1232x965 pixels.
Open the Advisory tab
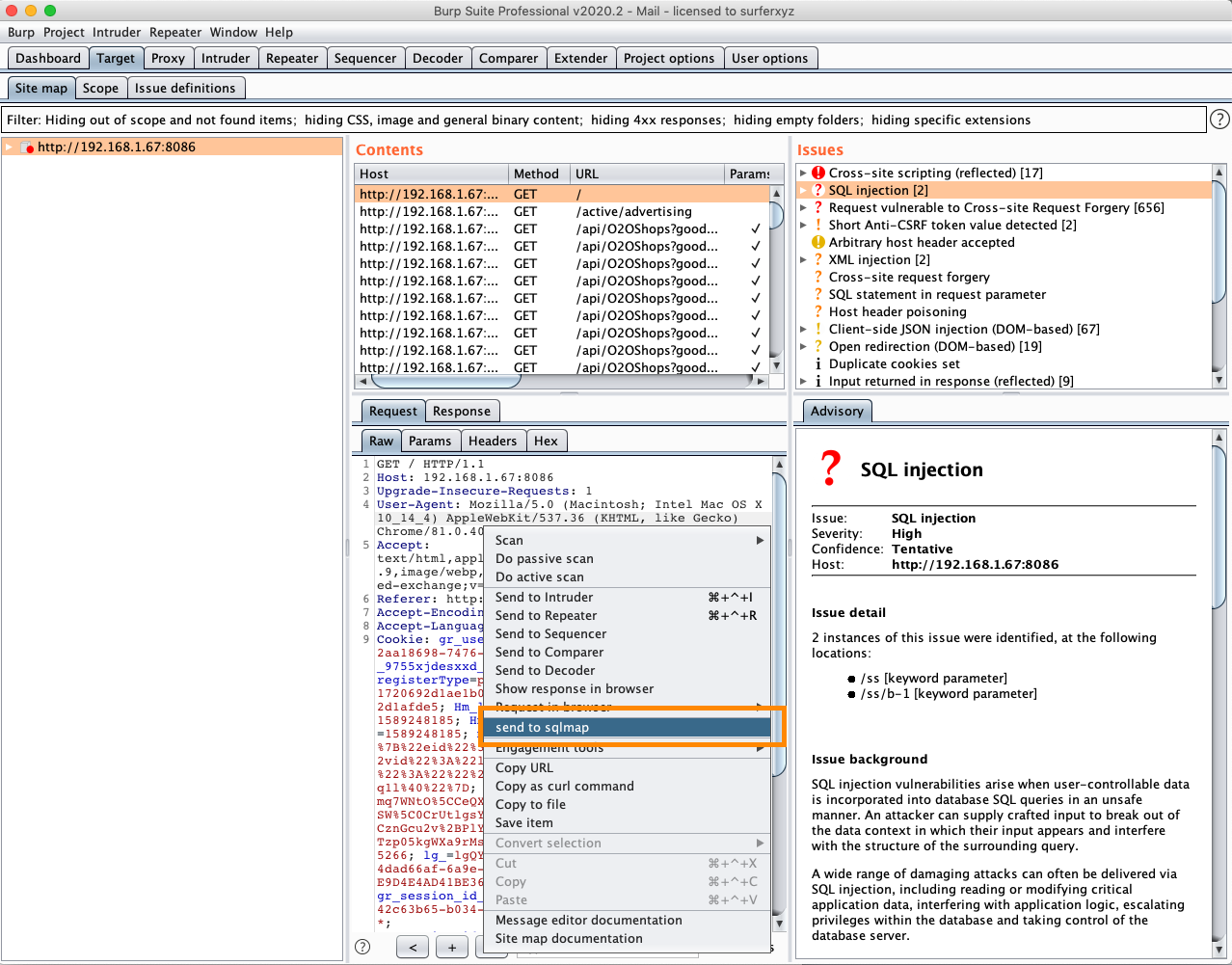[x=837, y=412]
